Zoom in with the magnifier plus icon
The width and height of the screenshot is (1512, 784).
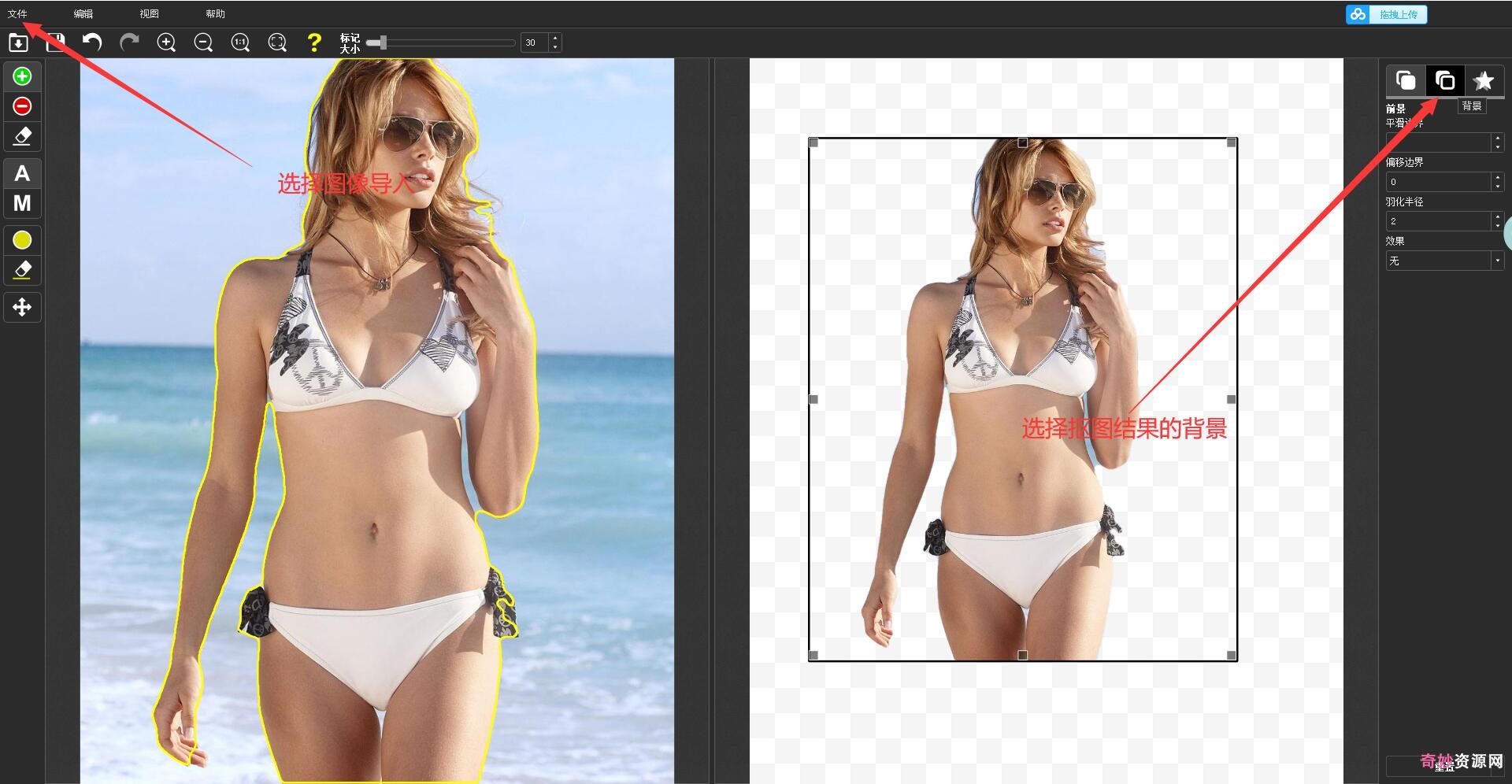166,43
